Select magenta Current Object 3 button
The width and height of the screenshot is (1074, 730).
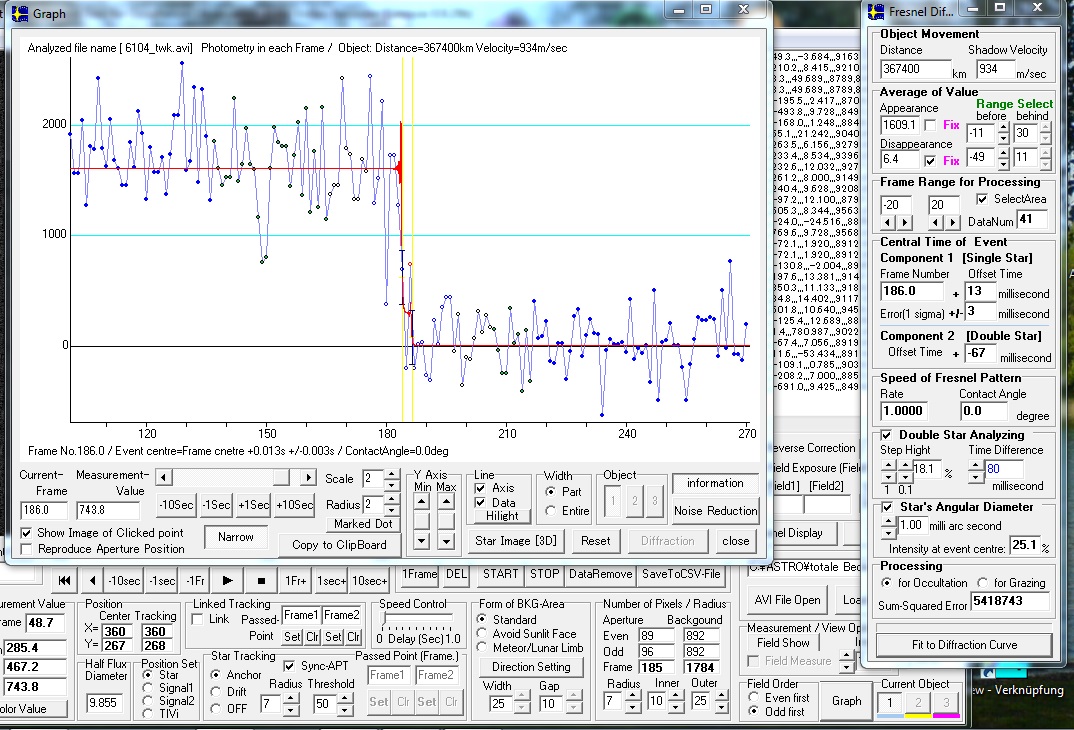point(945,703)
